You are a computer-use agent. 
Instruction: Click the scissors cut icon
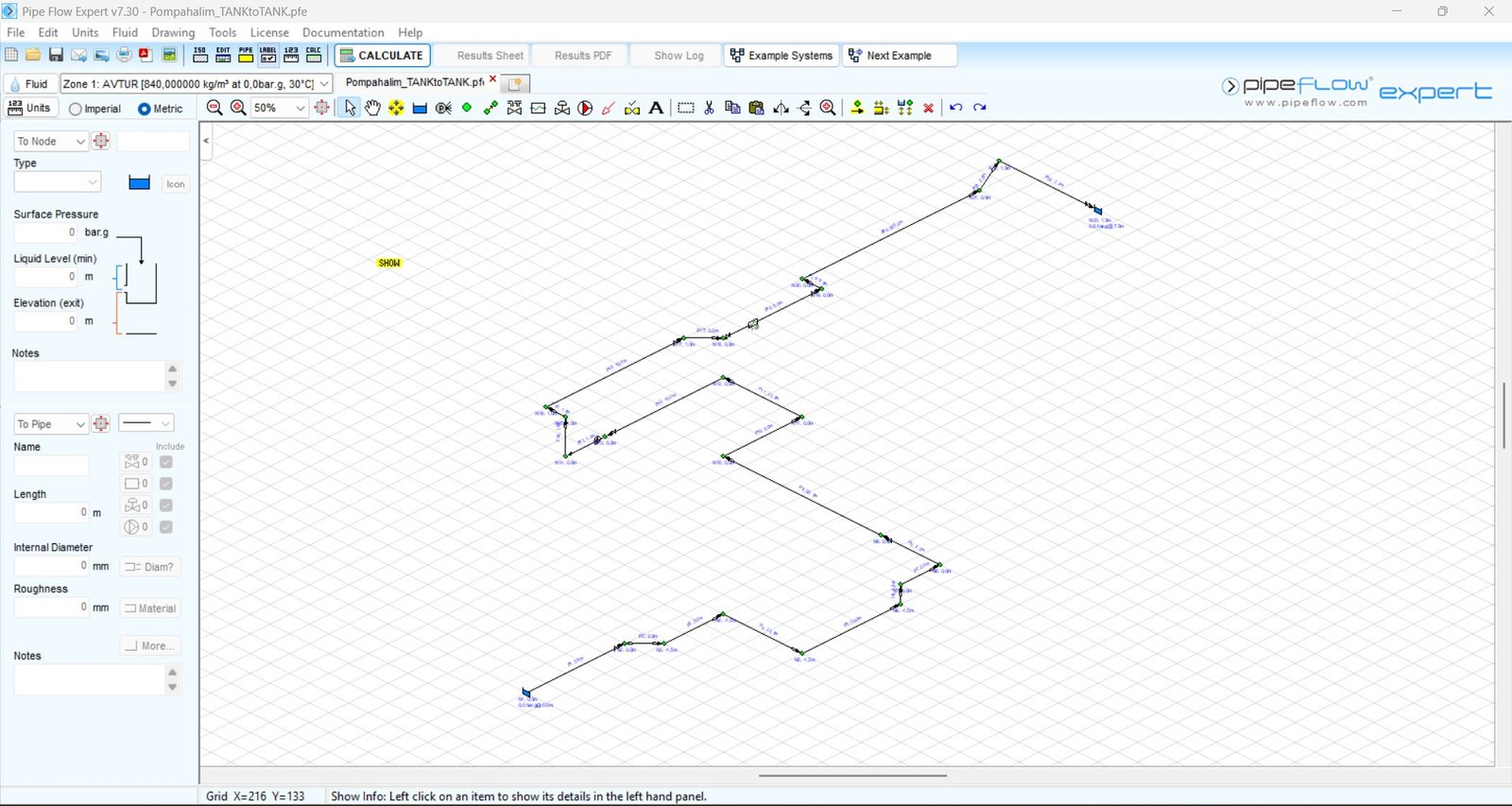coord(709,108)
